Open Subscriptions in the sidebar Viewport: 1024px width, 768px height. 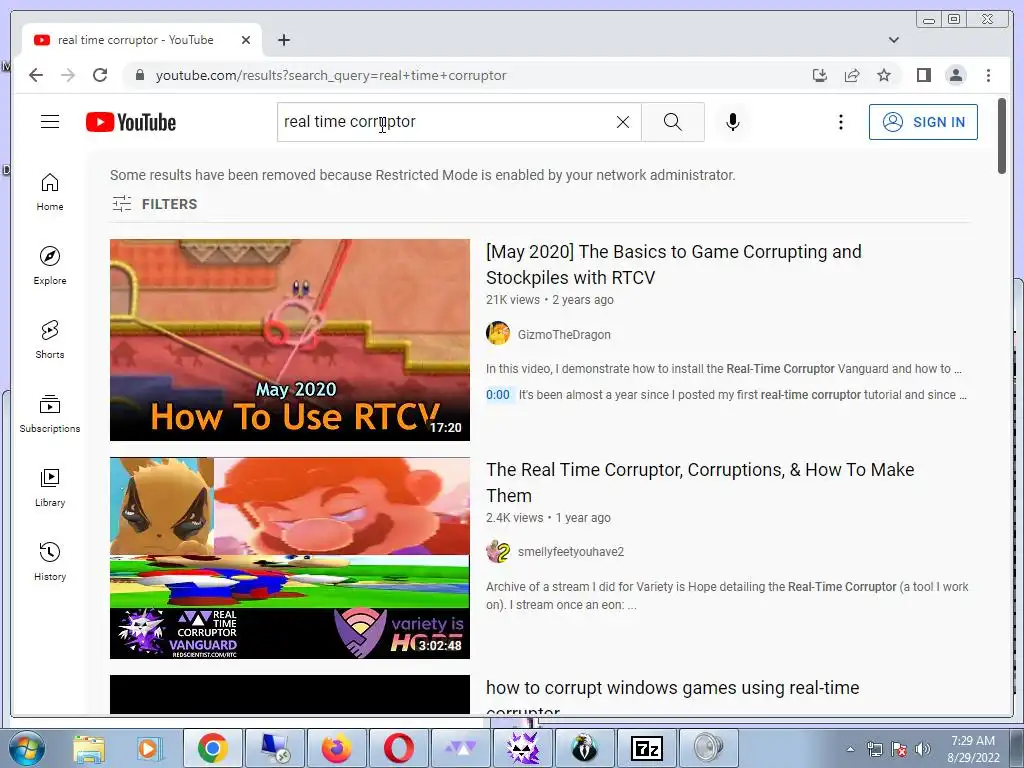pyautogui.click(x=50, y=414)
